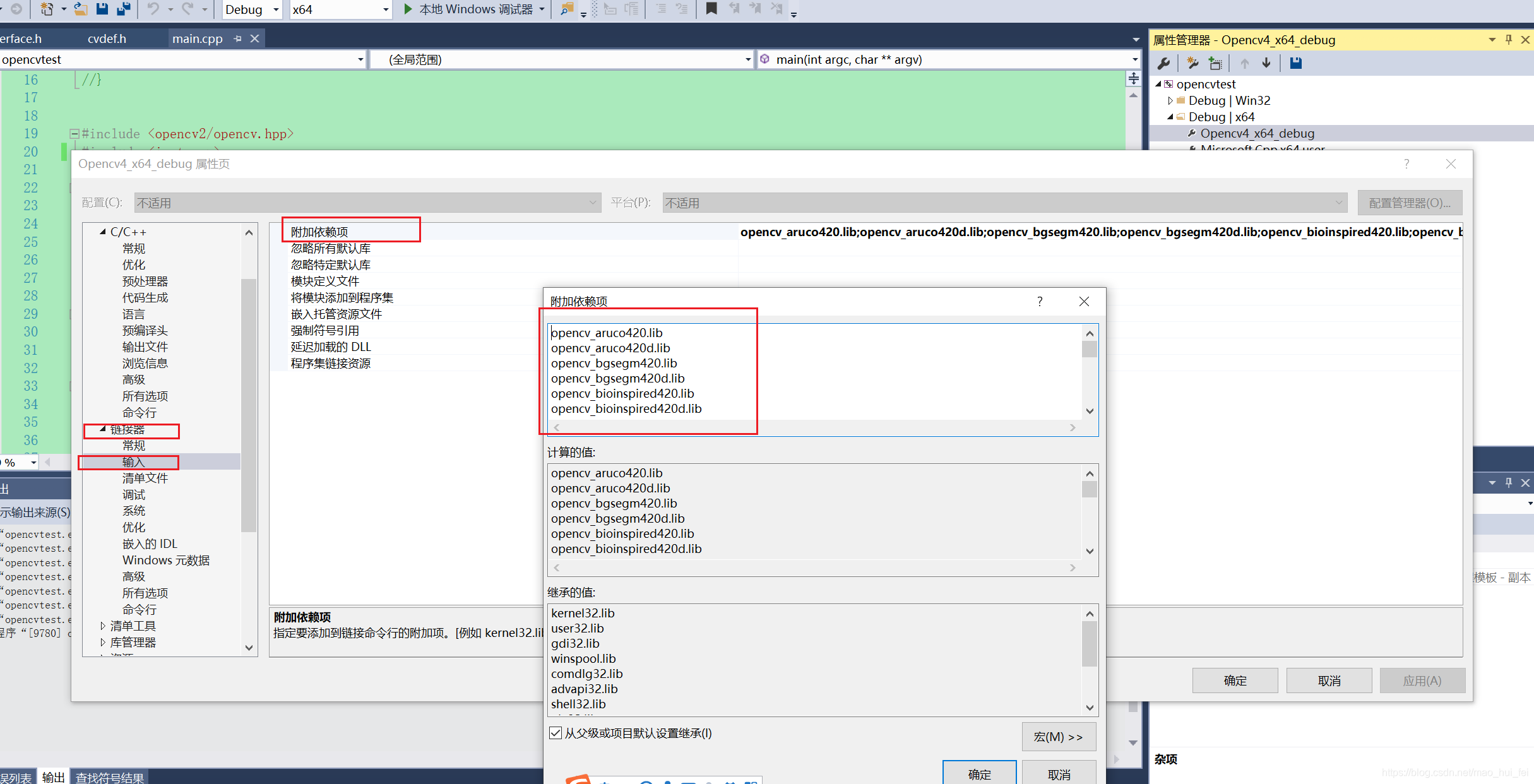Click the wrench Properties icon in 属性管理器
Screen dimensions: 1534x784
[x=1163, y=63]
